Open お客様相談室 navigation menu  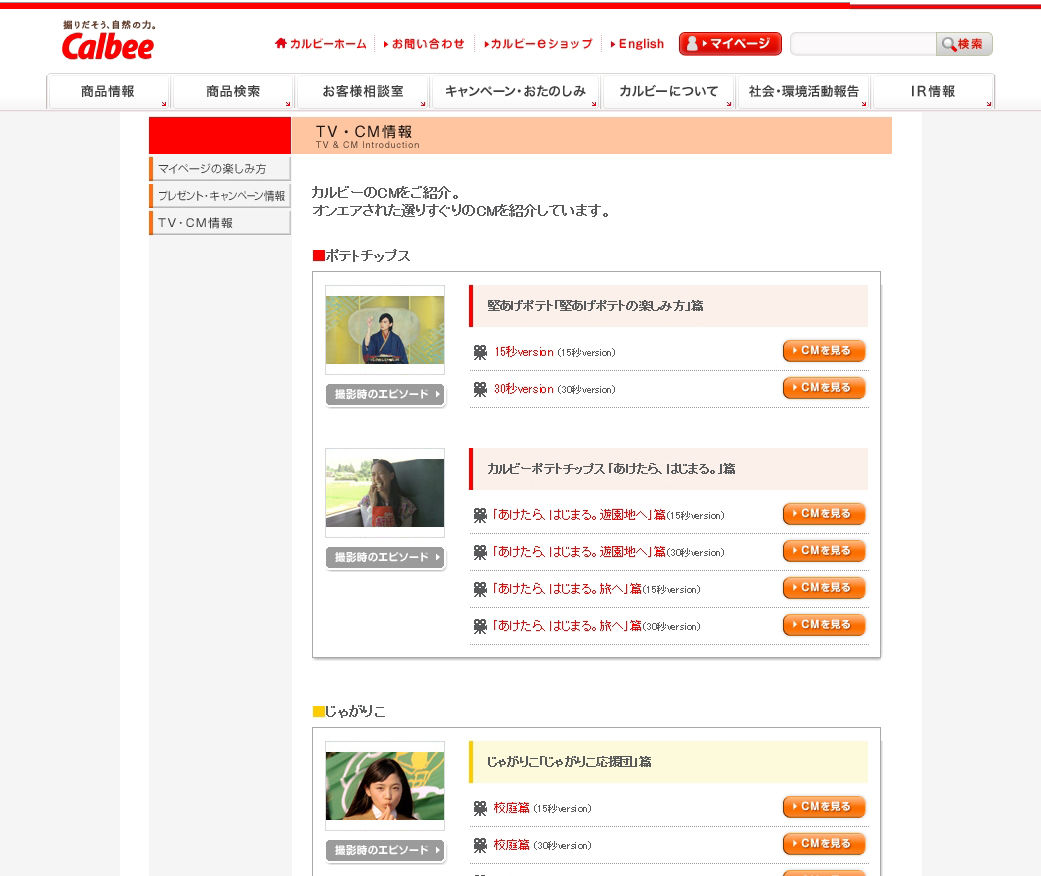(362, 91)
